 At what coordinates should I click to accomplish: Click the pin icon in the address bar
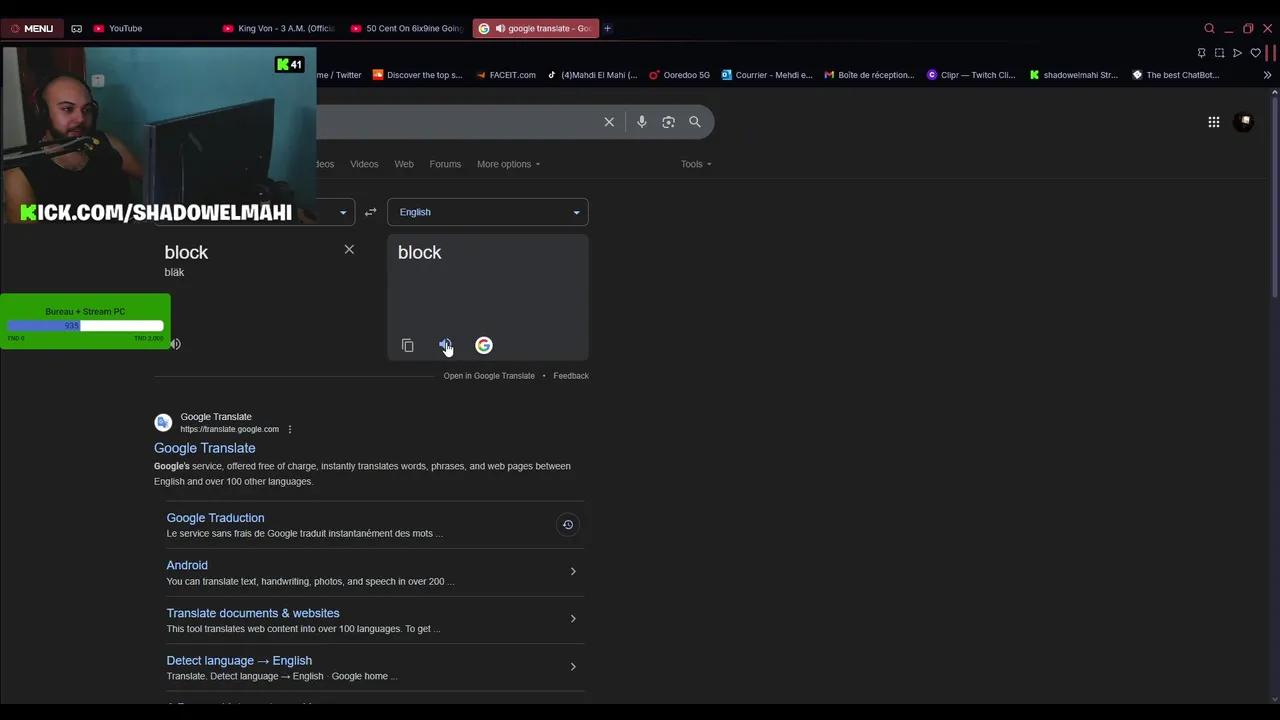point(1201,53)
